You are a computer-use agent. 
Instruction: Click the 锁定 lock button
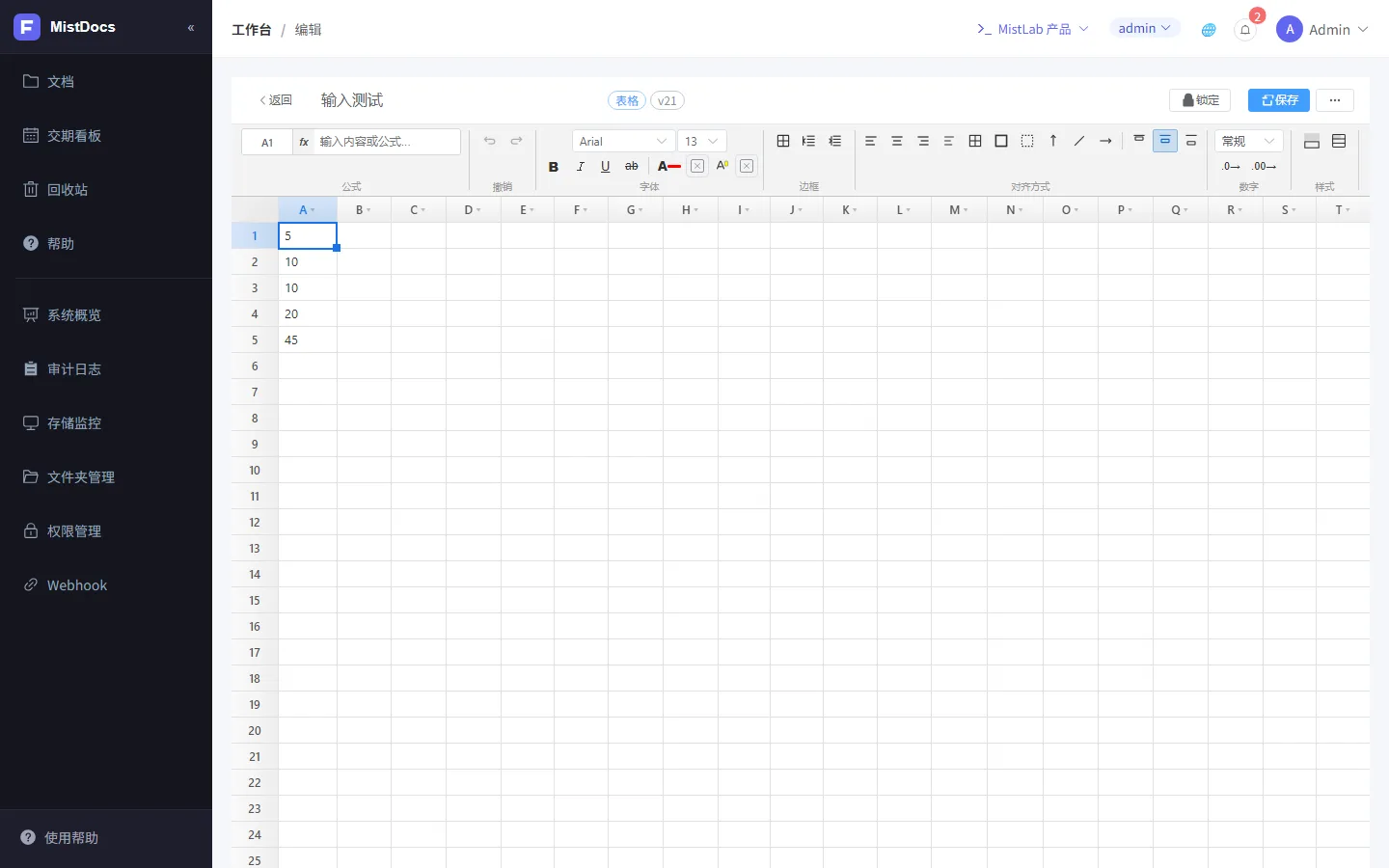pyautogui.click(x=1200, y=100)
